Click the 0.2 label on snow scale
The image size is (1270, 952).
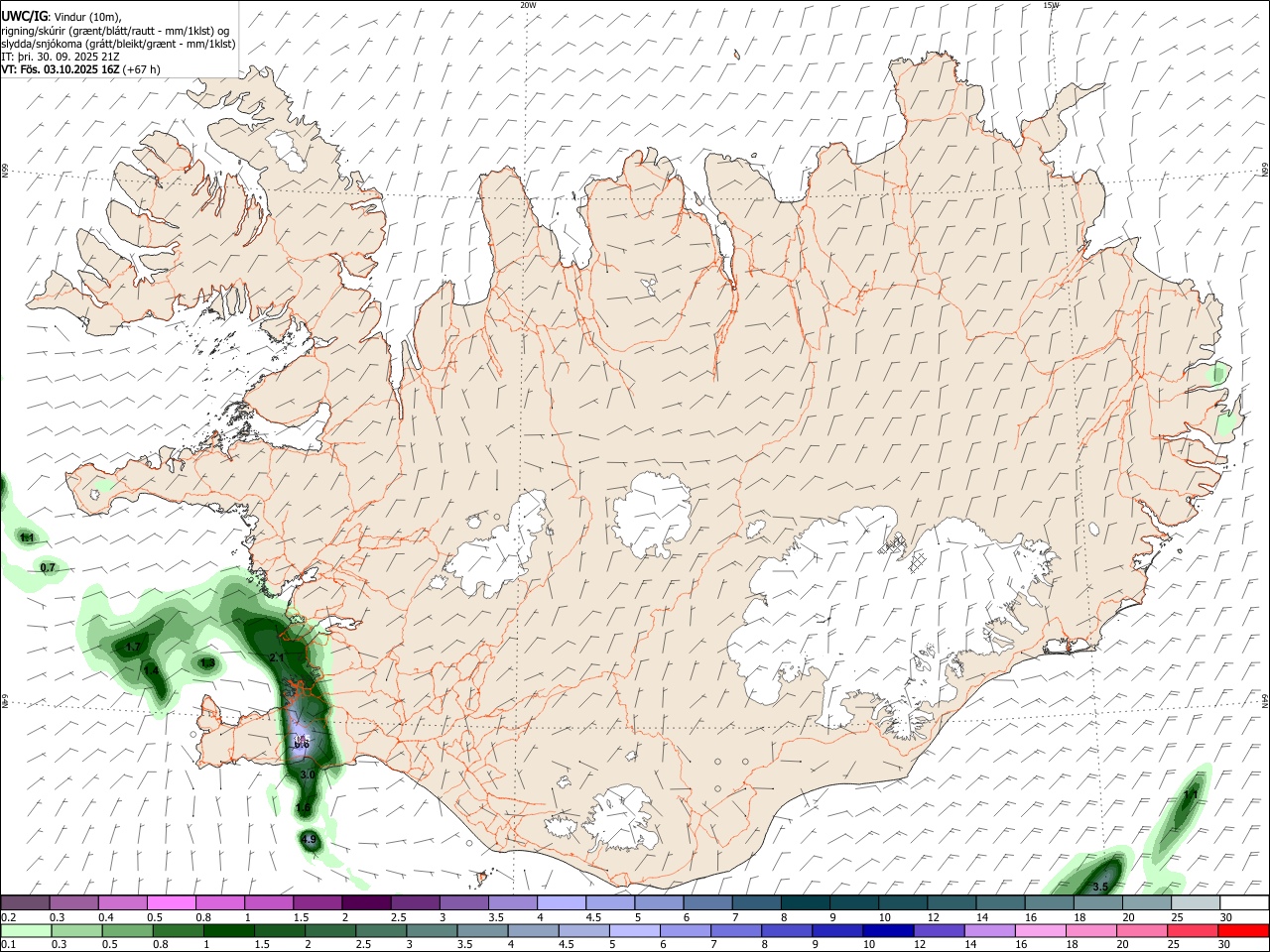point(7,917)
